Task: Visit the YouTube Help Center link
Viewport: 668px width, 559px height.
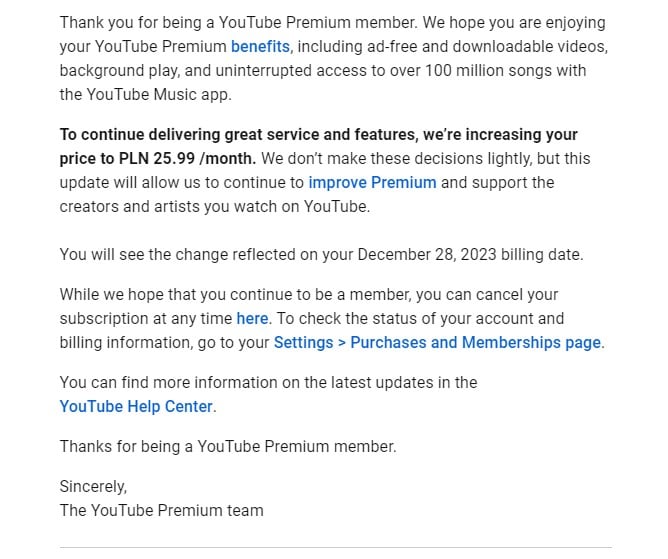Action: coord(136,406)
